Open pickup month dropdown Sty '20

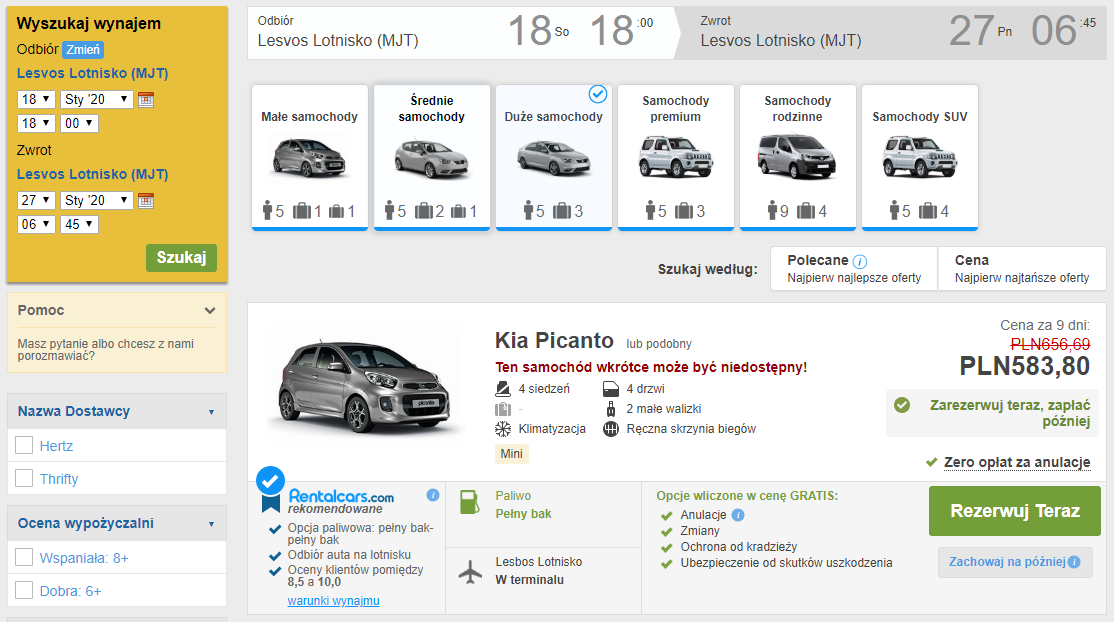(x=97, y=100)
